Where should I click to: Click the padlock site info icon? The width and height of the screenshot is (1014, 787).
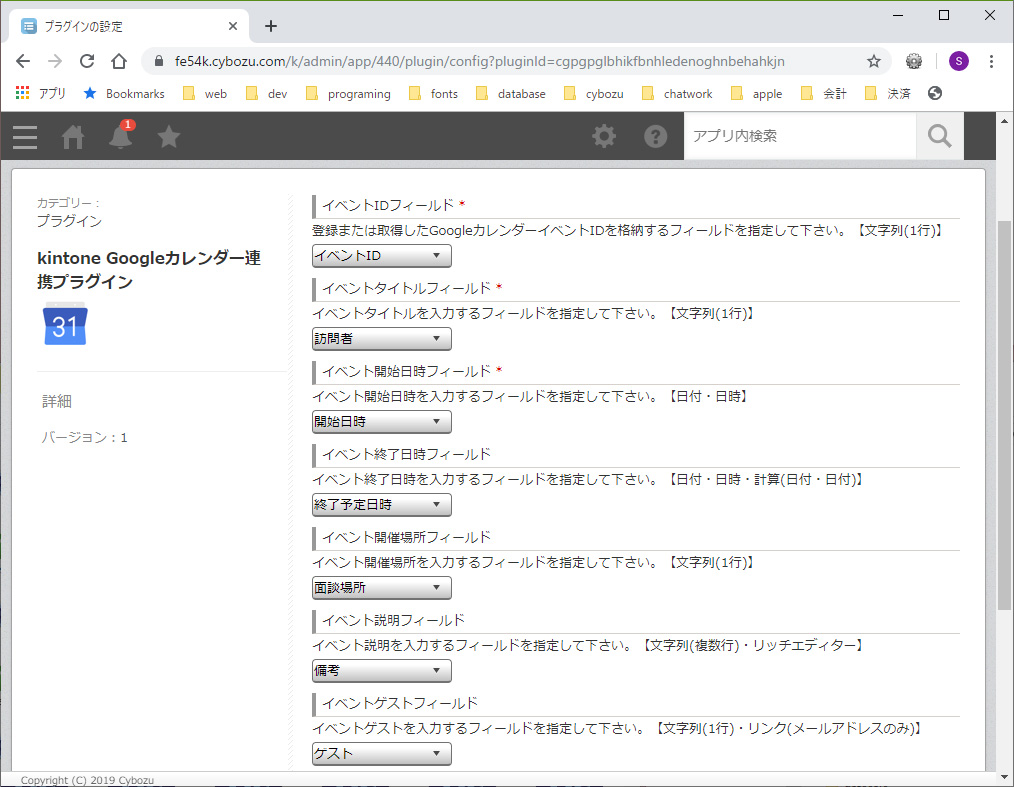pos(158,61)
